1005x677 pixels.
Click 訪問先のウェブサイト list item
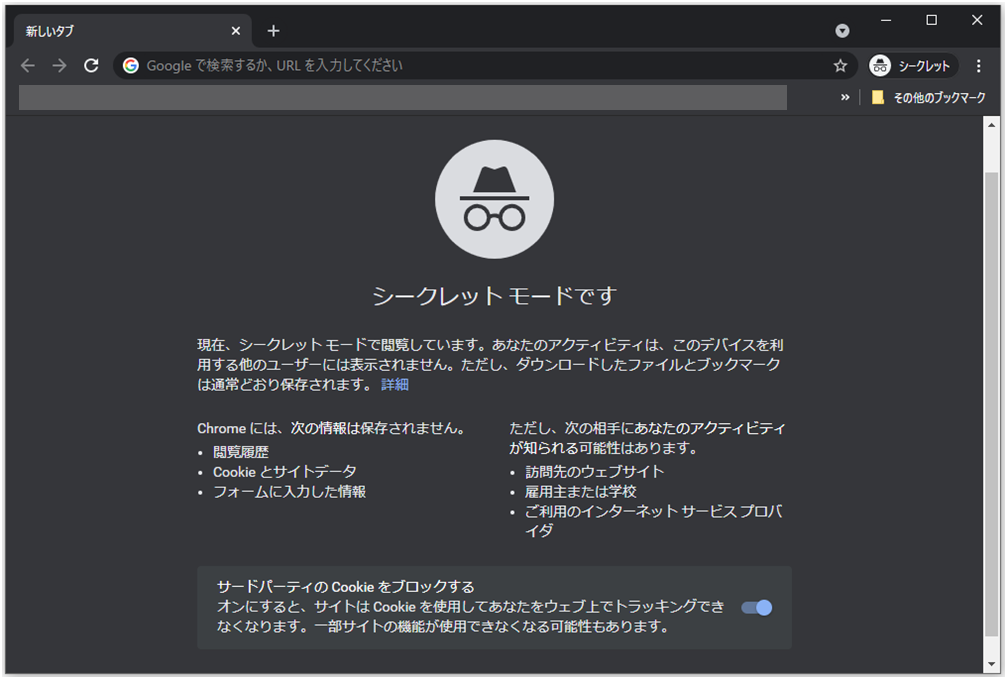click(595, 472)
